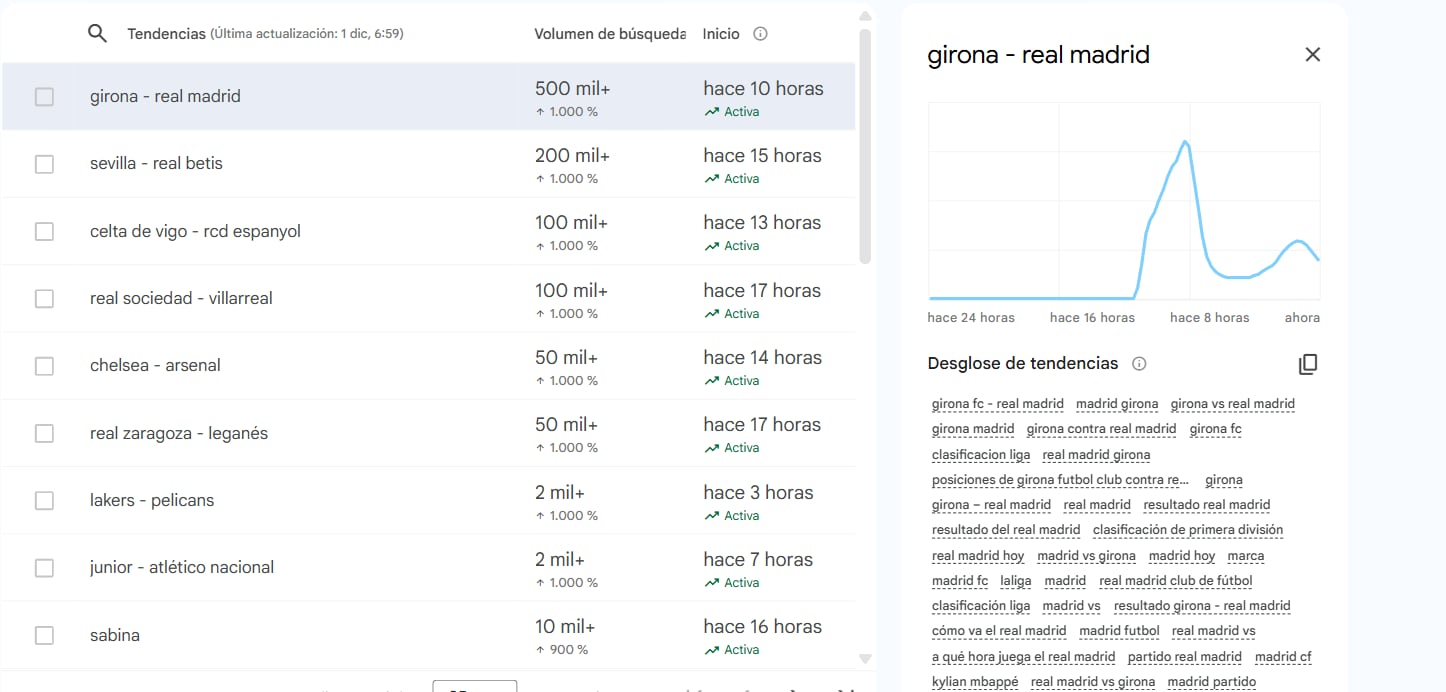This screenshot has height=692, width=1446.
Task: Click the scroll down arrow of the trends list
Action: (865, 658)
